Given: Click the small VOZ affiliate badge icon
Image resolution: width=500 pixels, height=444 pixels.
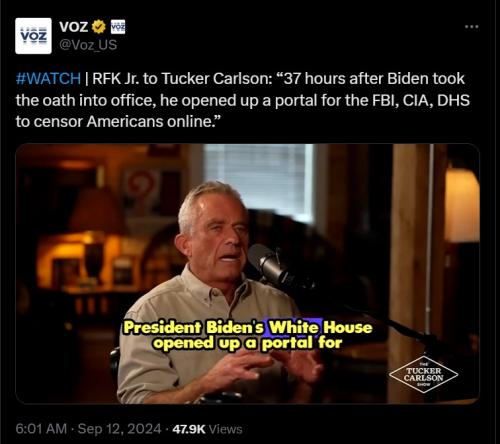Looking at the screenshot, I should (118, 27).
